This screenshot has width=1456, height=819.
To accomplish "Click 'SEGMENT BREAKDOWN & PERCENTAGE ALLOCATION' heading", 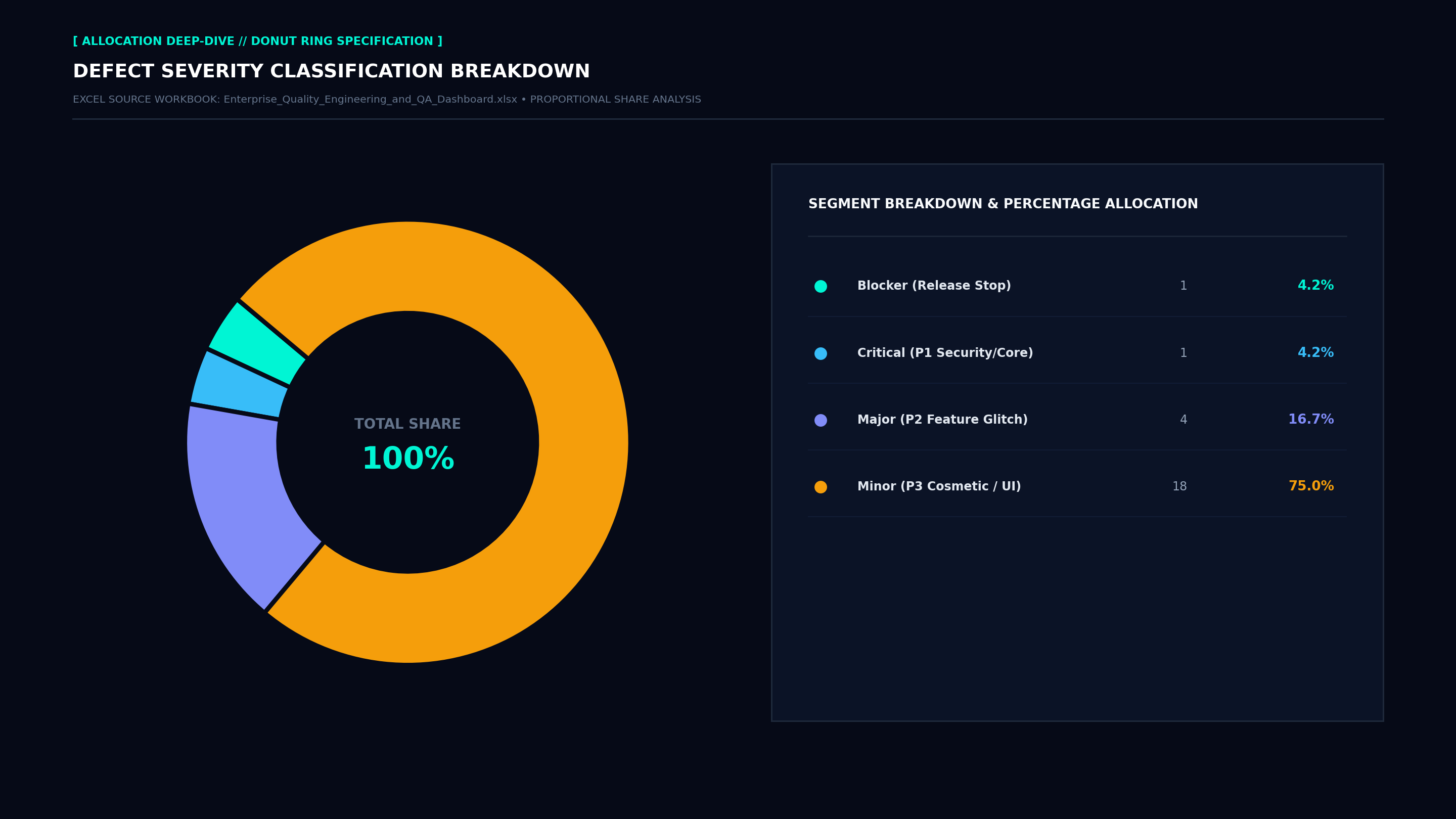I will coord(1003,204).
